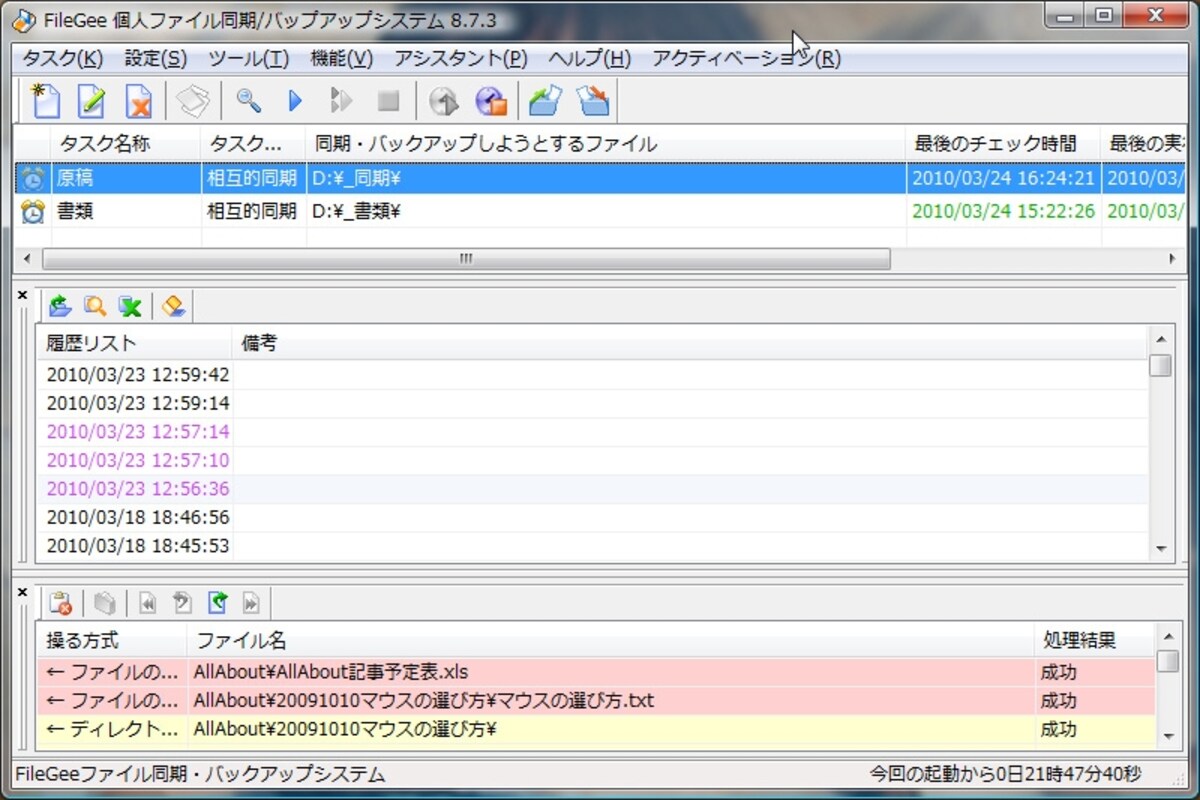Image resolution: width=1200 pixels, height=800 pixels.
Task: Click the delete task icon
Action: pyautogui.click(x=138, y=101)
